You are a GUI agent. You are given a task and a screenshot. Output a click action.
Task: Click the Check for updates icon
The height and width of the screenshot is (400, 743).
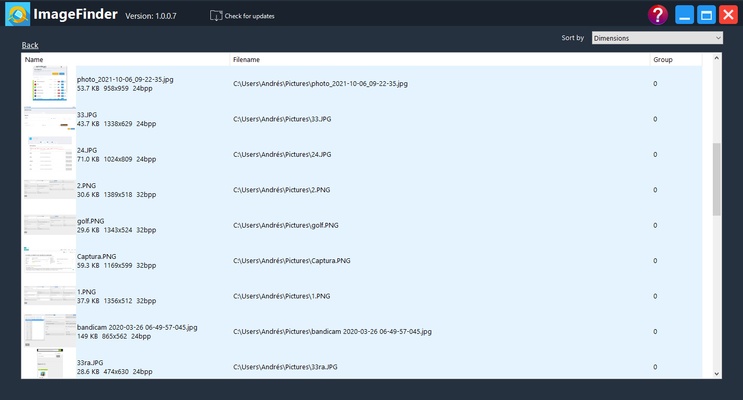point(216,16)
